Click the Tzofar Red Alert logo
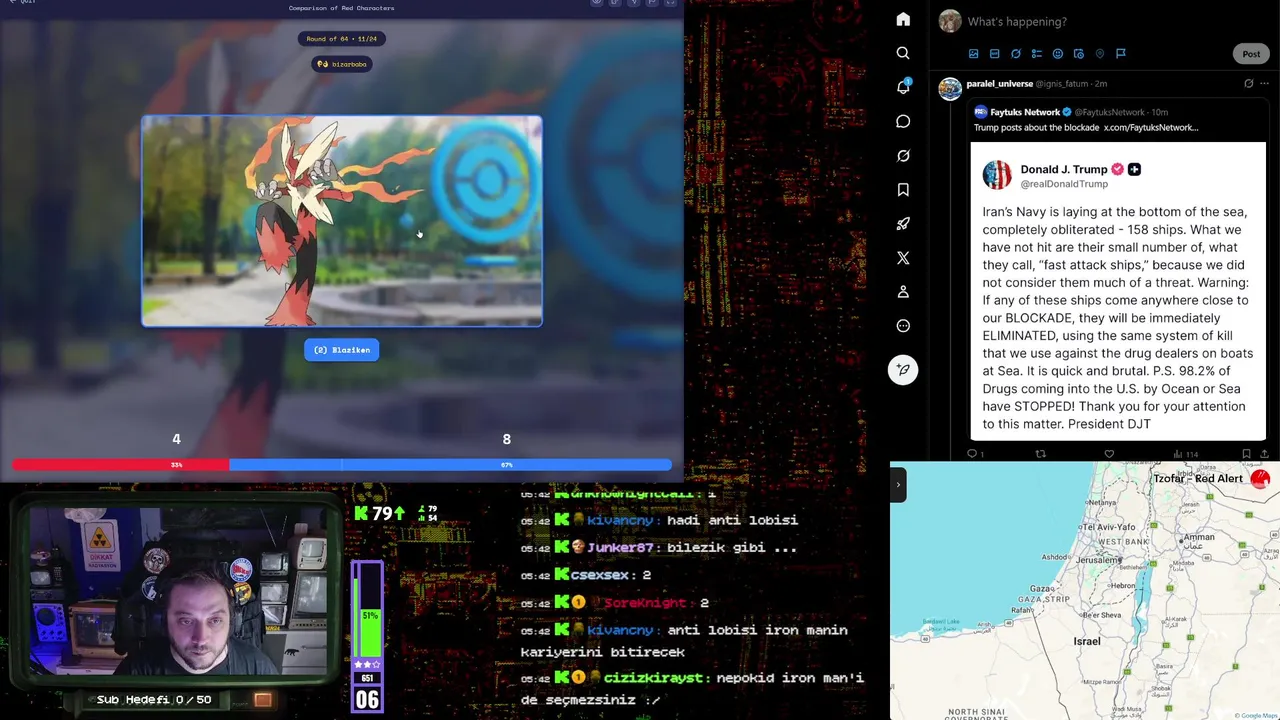Screen dimensions: 1280x720 [x=1260, y=479]
